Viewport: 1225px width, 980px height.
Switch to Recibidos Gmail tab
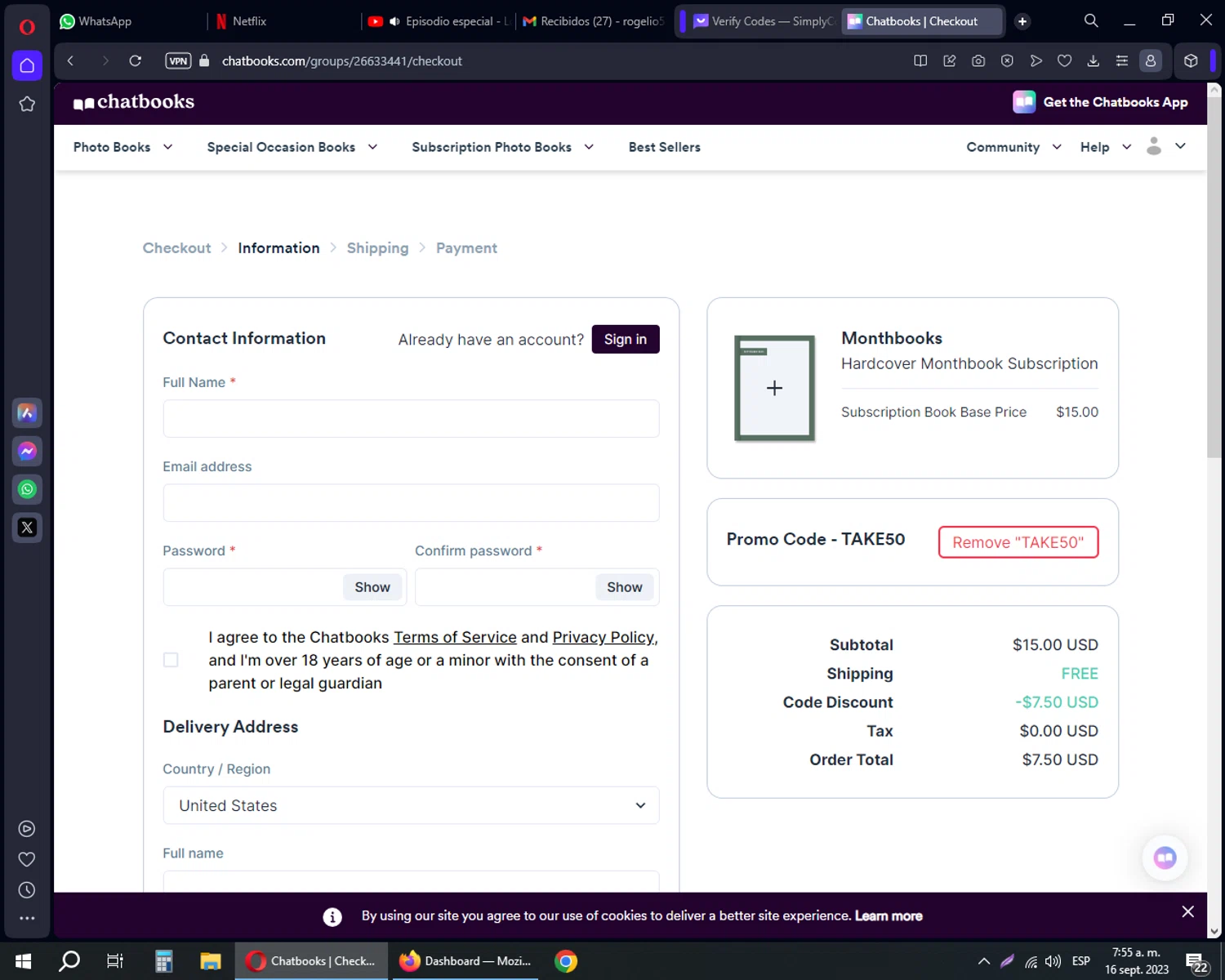tap(594, 21)
